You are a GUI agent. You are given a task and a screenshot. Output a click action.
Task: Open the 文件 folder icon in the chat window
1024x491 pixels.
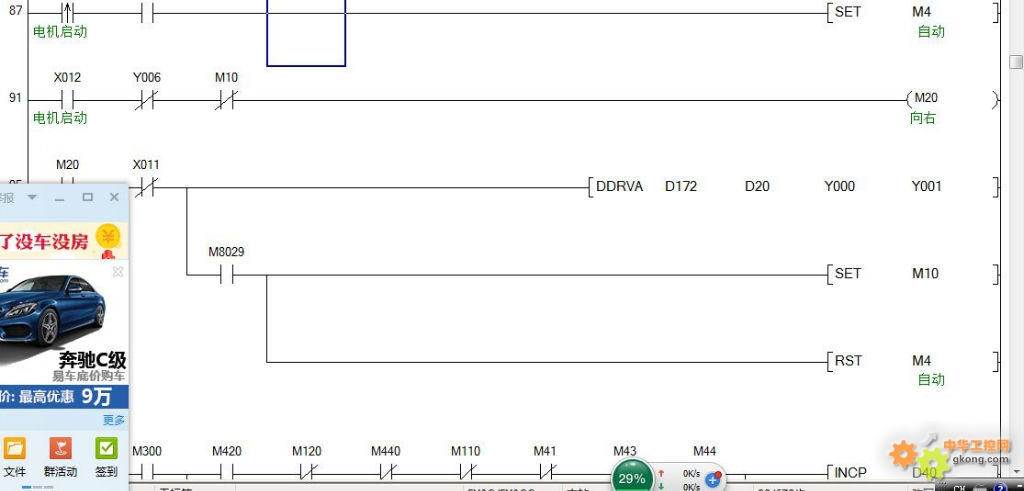click(14, 449)
